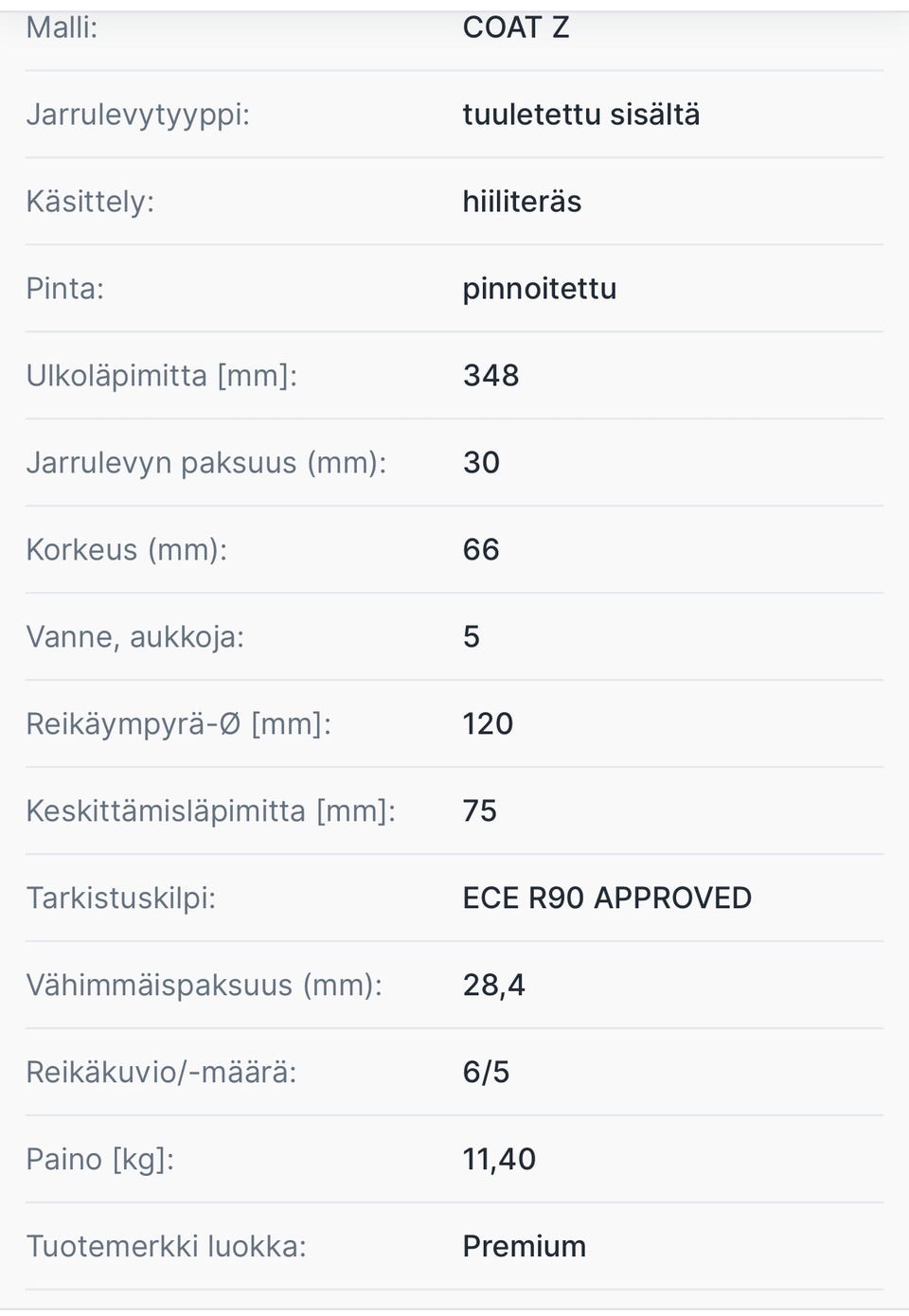Click the 'pinnoitettu' surface value
Viewport: 909px width, 1316px height.
pyautogui.click(x=539, y=289)
